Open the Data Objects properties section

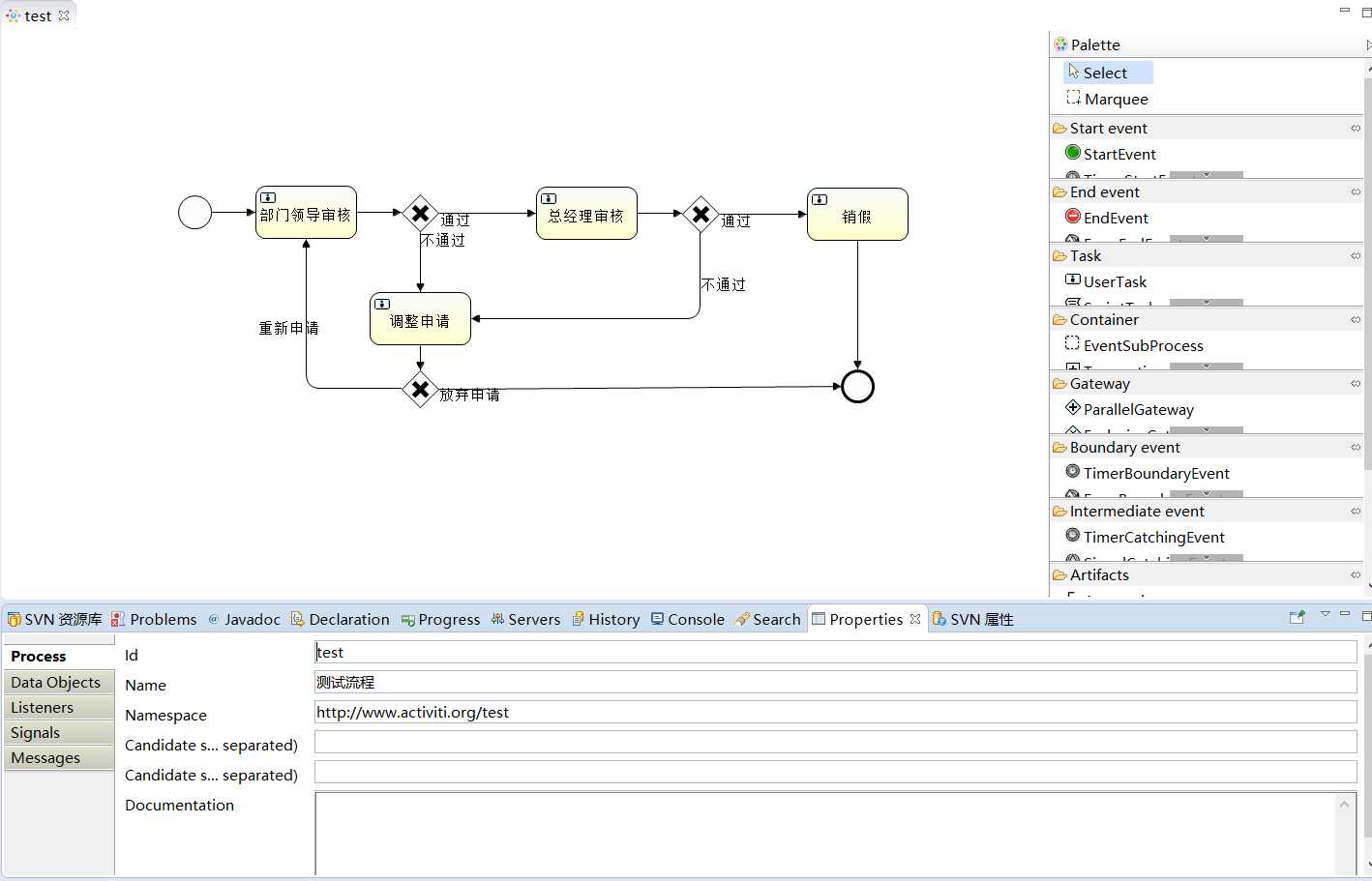point(59,682)
